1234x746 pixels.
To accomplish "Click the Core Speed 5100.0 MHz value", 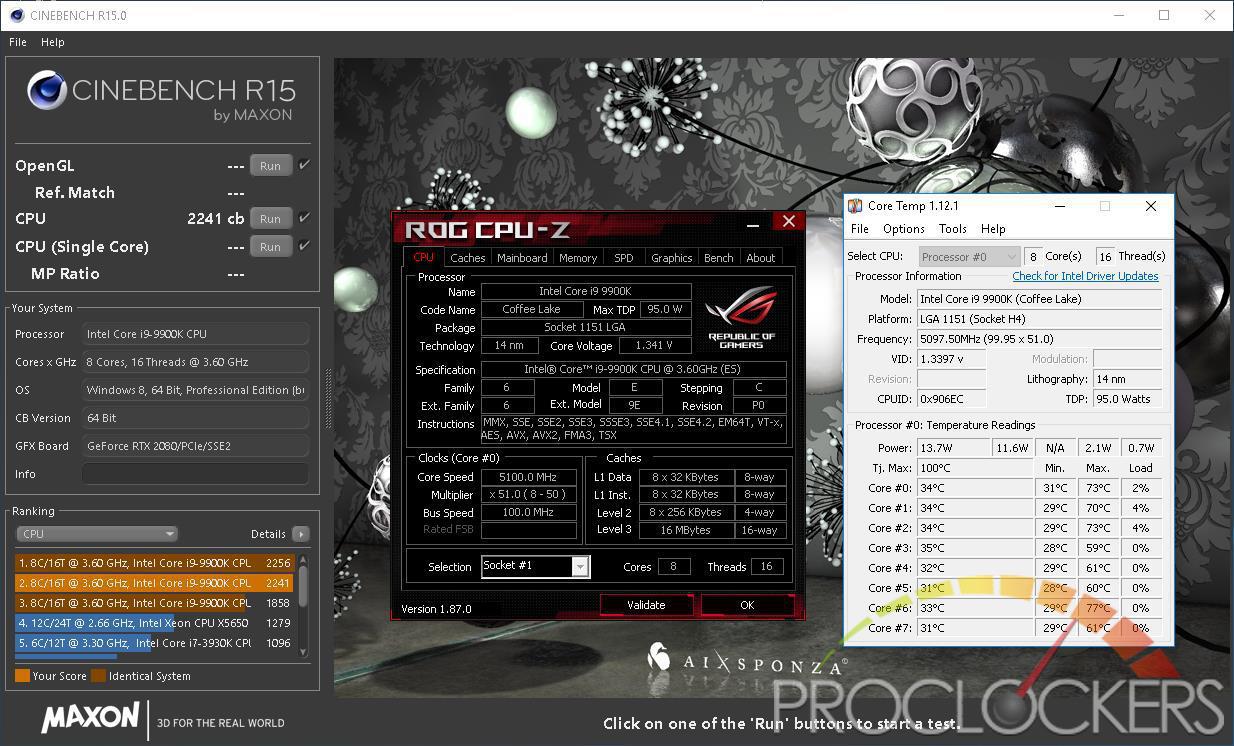I will tap(529, 477).
